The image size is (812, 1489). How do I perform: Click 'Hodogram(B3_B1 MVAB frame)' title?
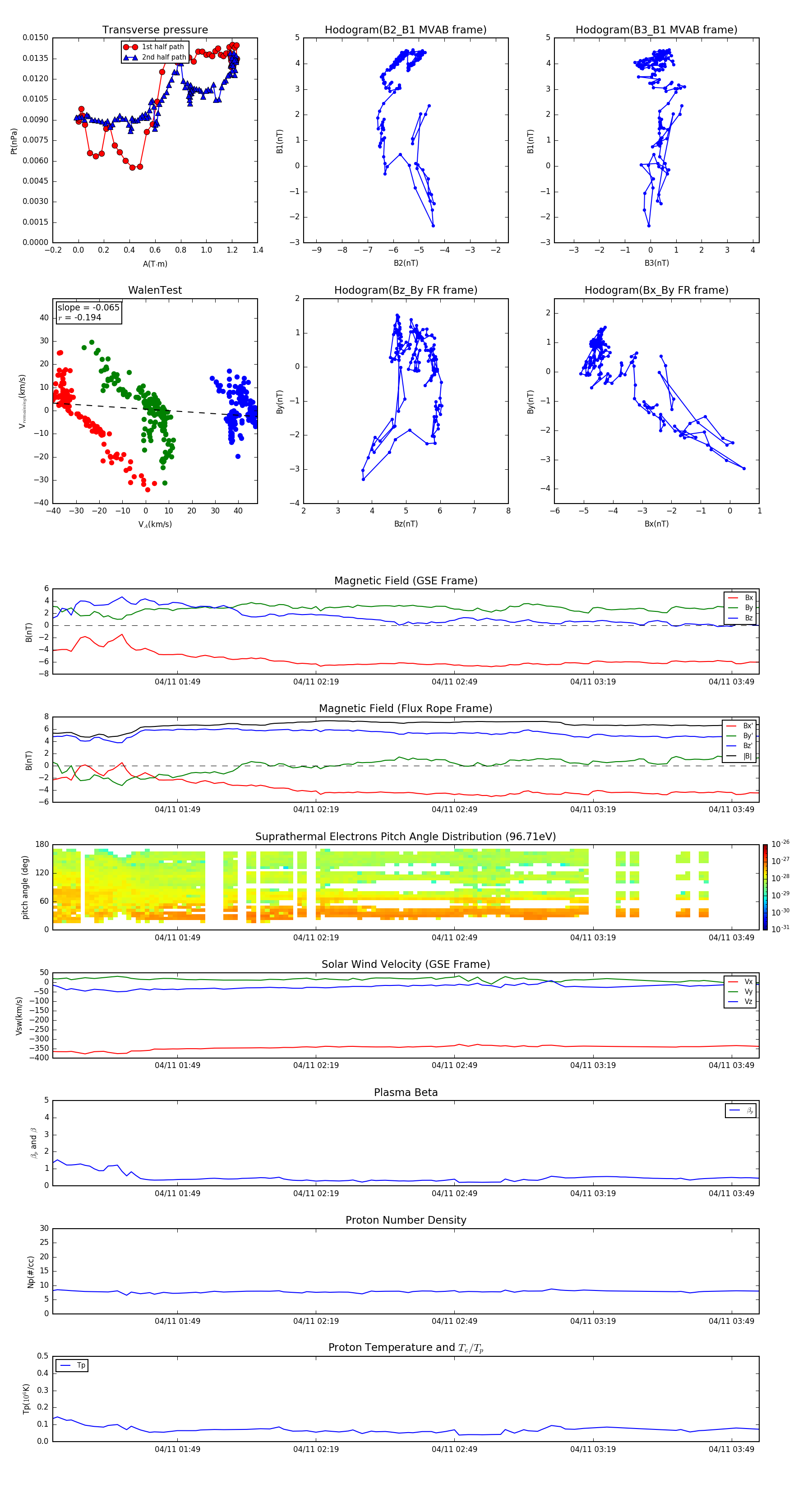[656, 30]
